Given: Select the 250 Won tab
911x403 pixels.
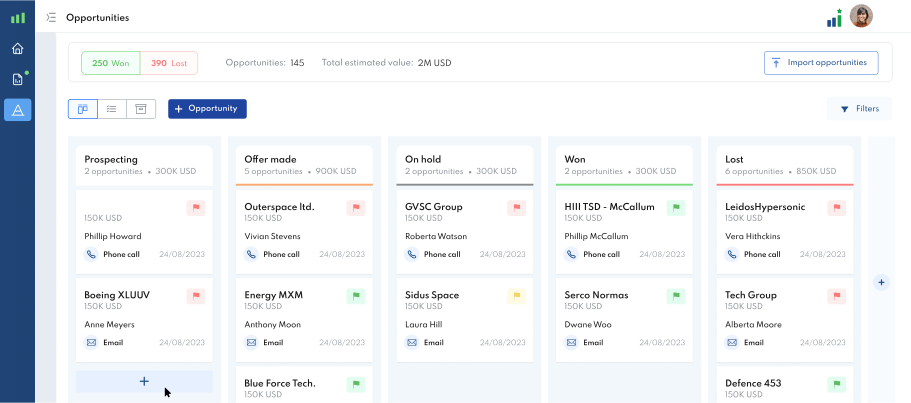Looking at the screenshot, I should (x=111, y=63).
